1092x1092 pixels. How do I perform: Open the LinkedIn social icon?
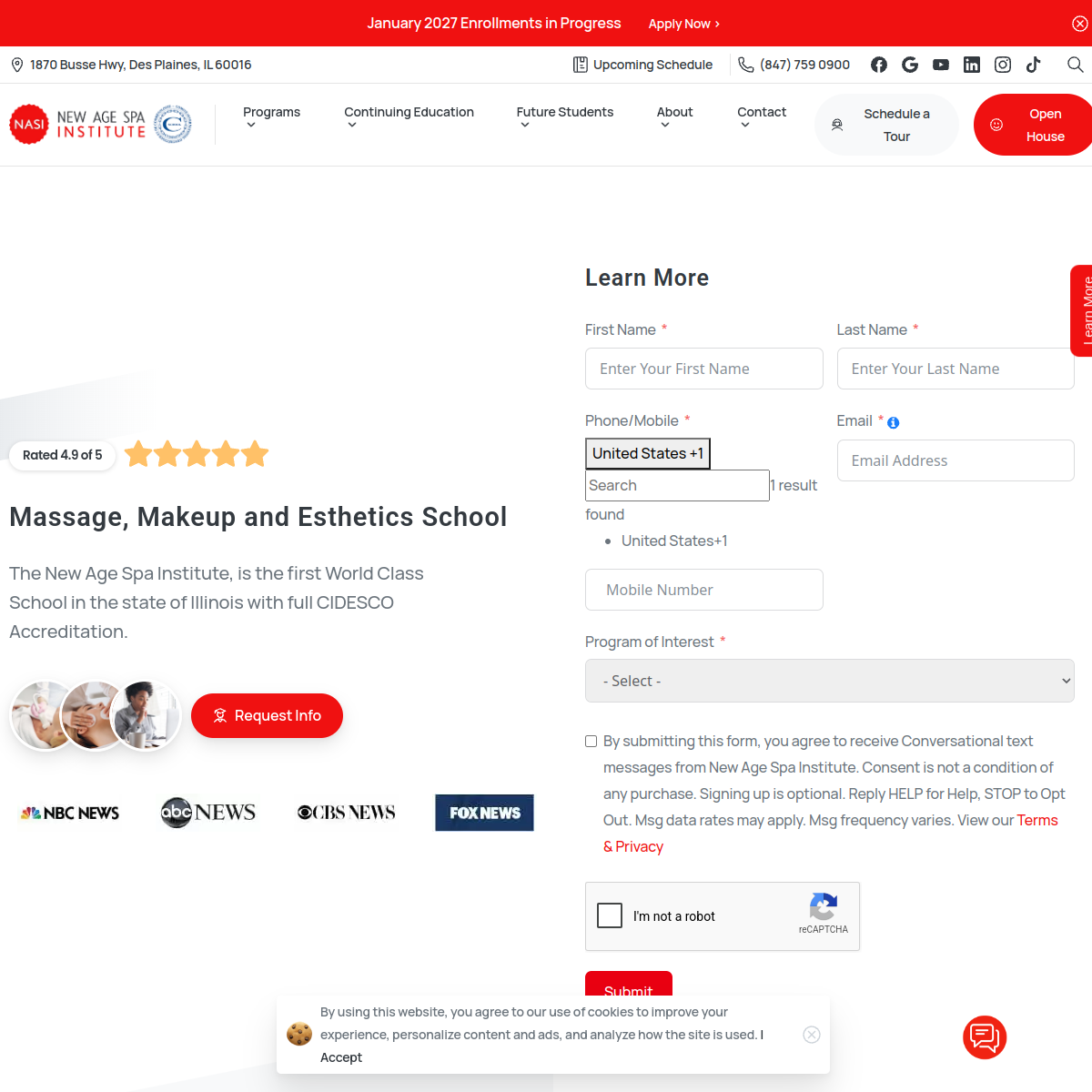[x=972, y=65]
